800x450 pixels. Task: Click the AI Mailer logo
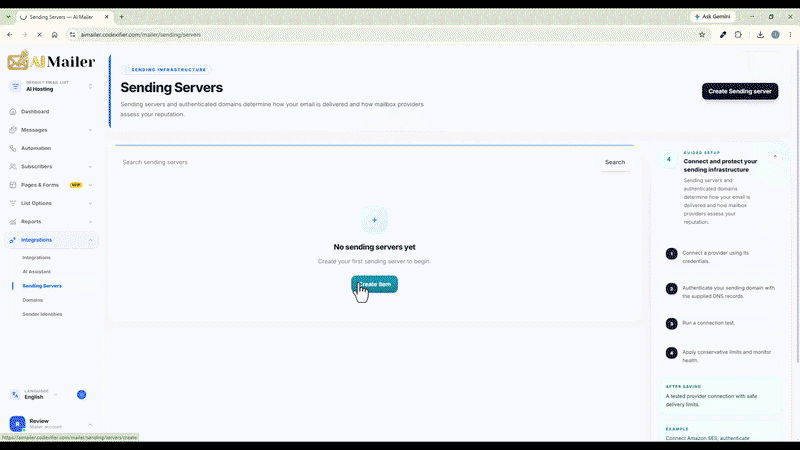point(51,61)
